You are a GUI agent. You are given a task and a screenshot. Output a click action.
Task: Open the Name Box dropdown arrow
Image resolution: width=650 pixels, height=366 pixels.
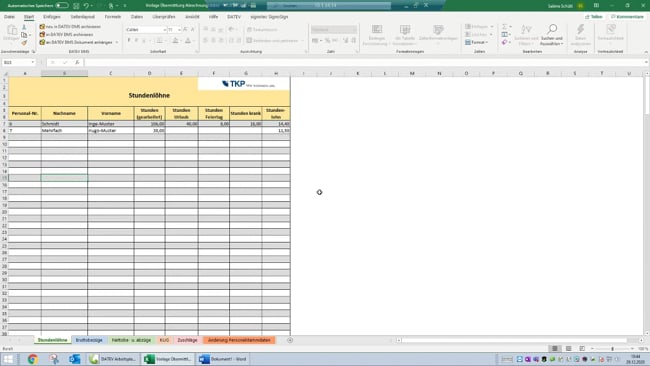tap(33, 62)
